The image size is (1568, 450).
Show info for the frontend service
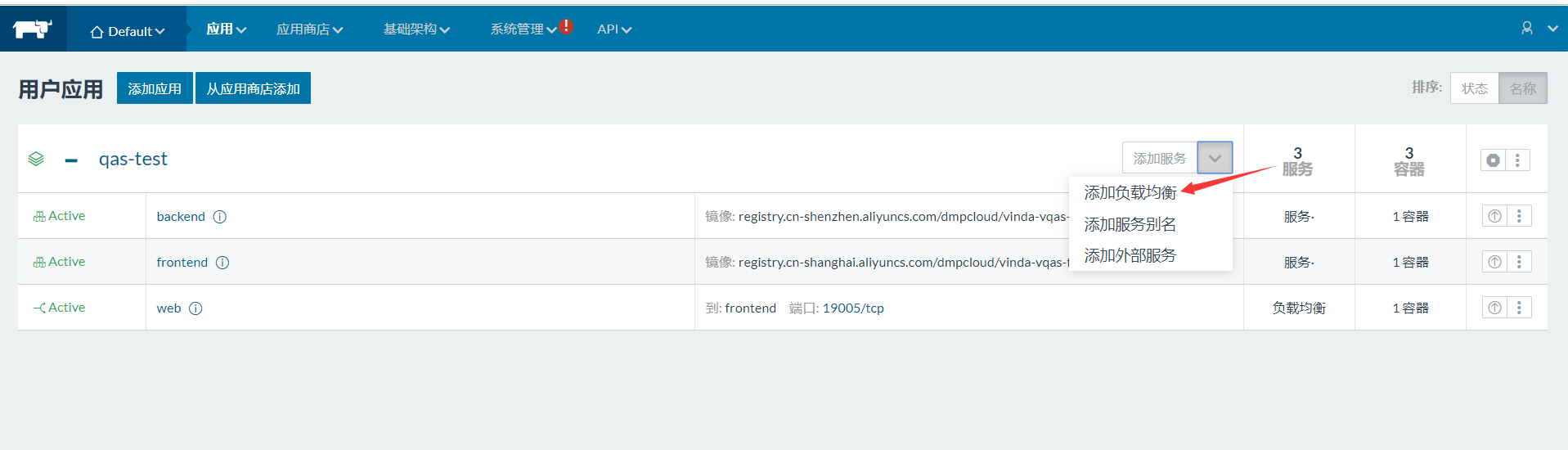(222, 263)
